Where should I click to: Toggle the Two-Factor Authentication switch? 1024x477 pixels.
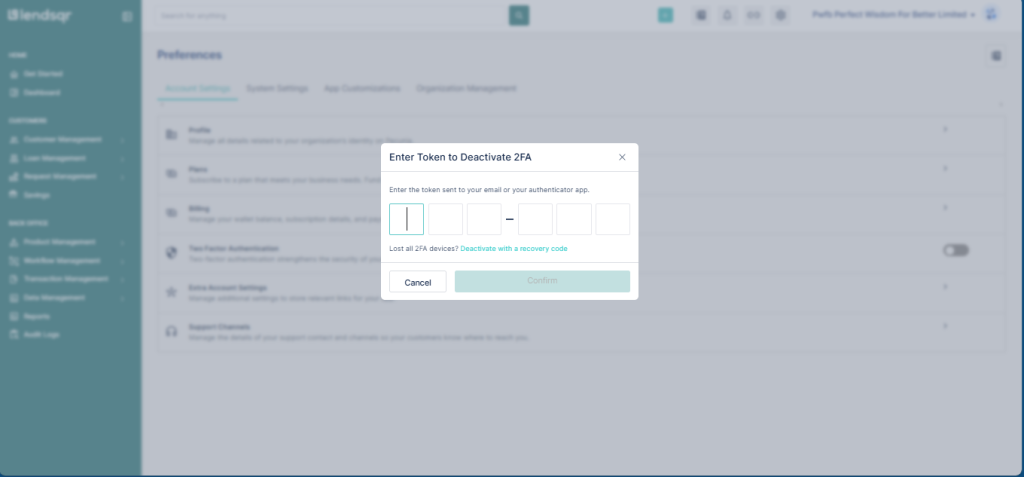[x=955, y=250]
